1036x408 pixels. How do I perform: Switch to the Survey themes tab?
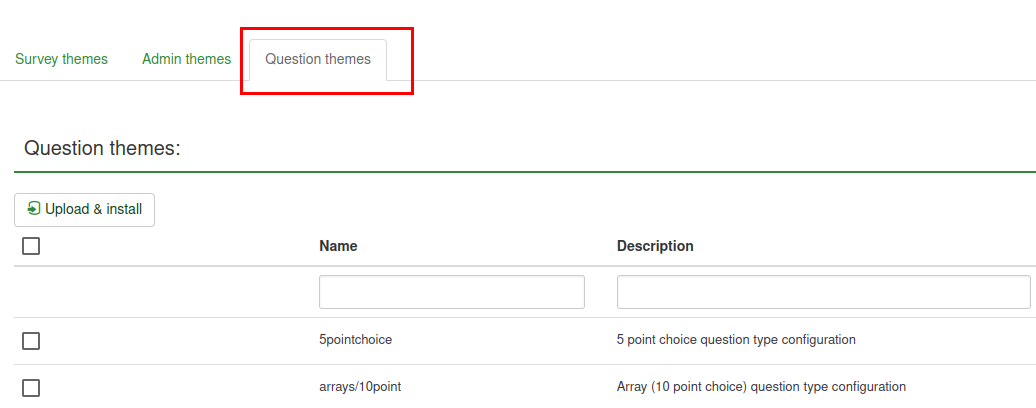tap(61, 59)
